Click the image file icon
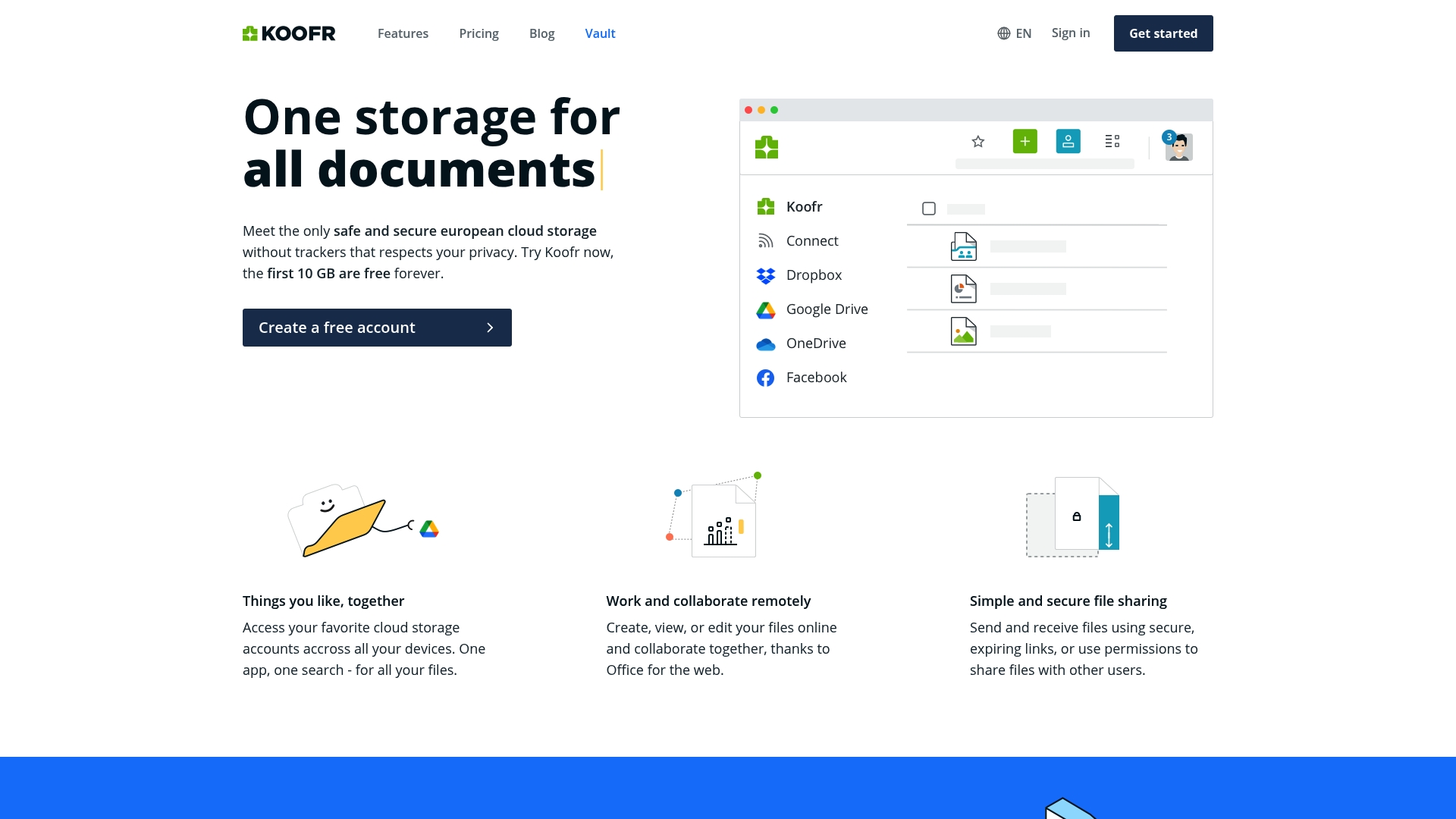The image size is (1456, 819). click(x=964, y=331)
